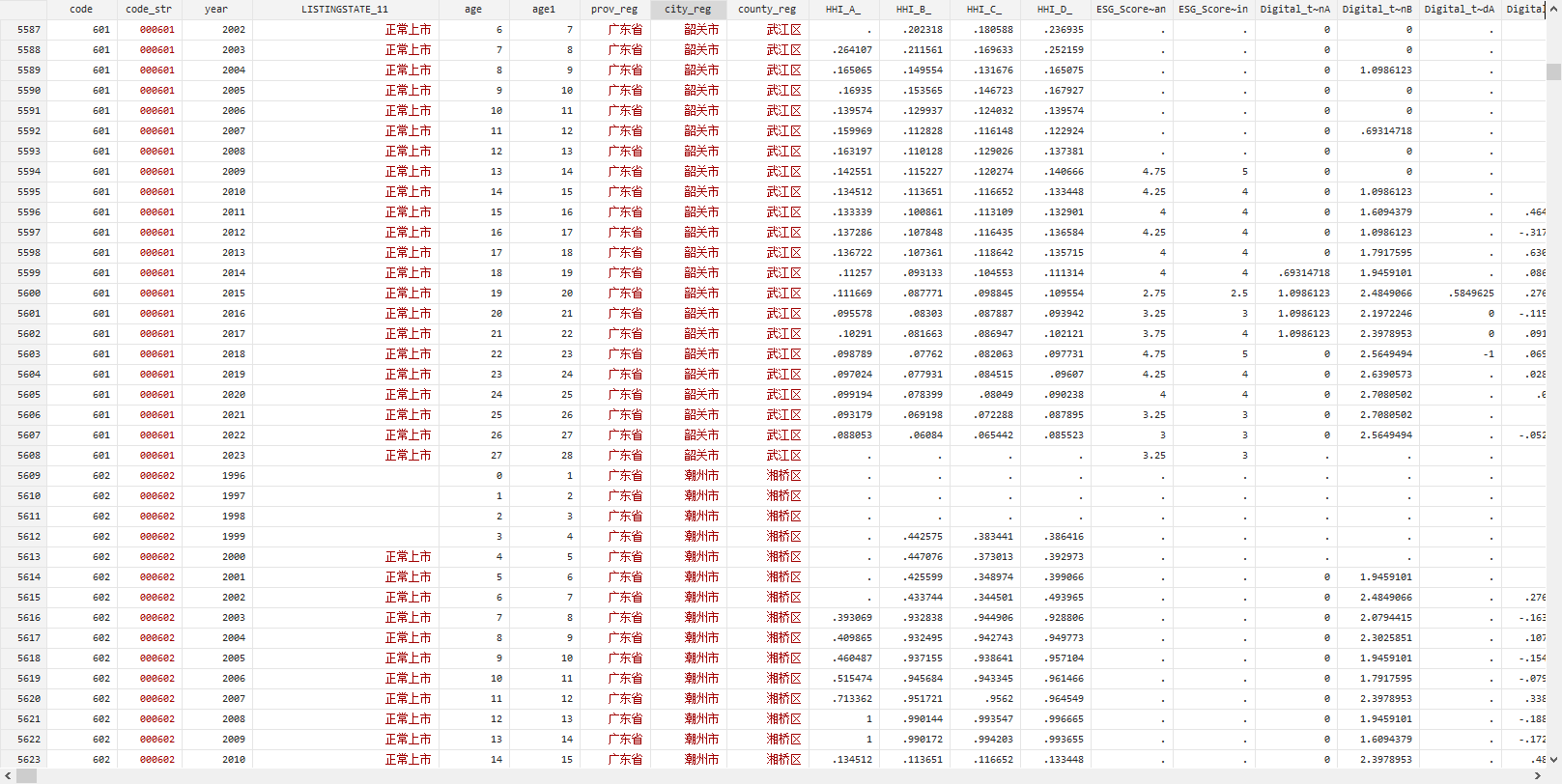
Task: Select the HHI_A_ column header
Action: pos(843,9)
